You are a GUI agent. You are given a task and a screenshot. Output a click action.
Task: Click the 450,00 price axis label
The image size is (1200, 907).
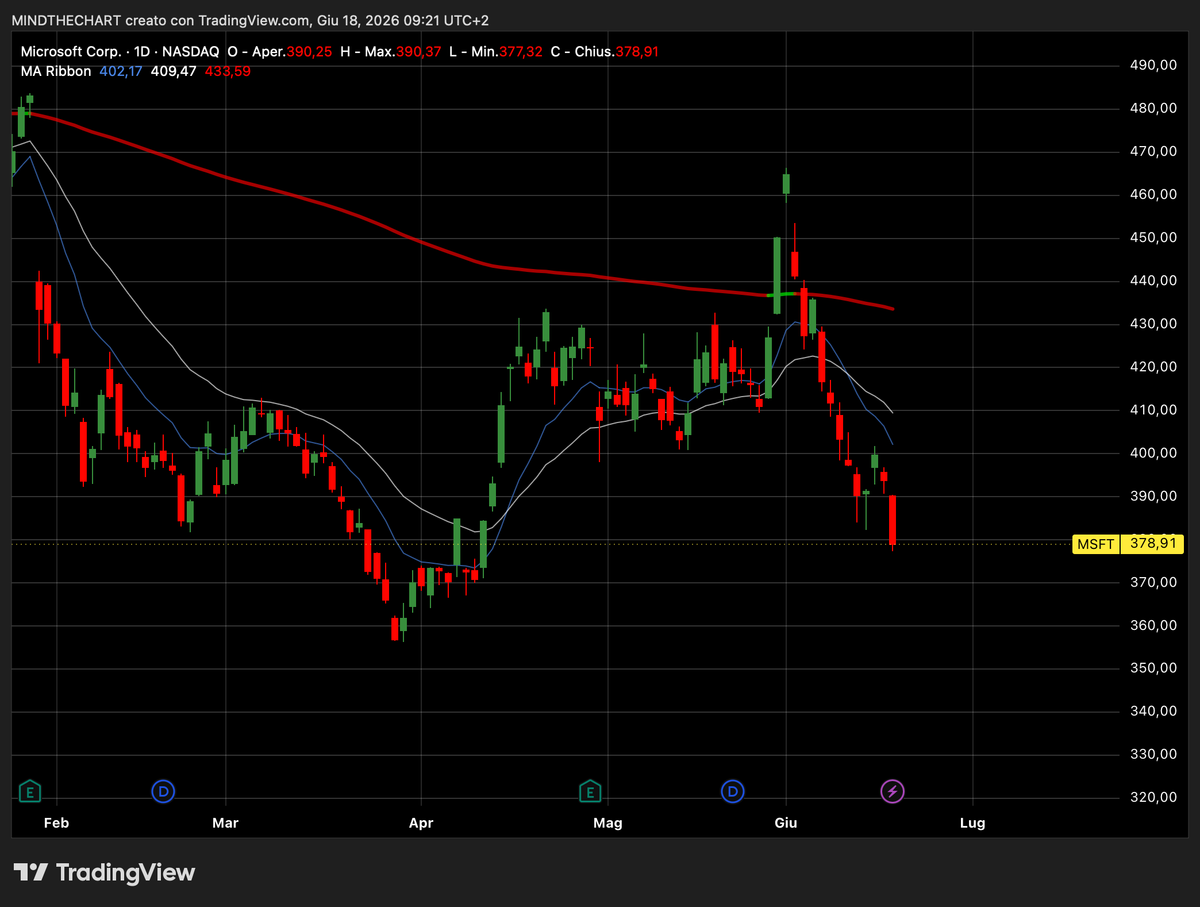point(1152,237)
